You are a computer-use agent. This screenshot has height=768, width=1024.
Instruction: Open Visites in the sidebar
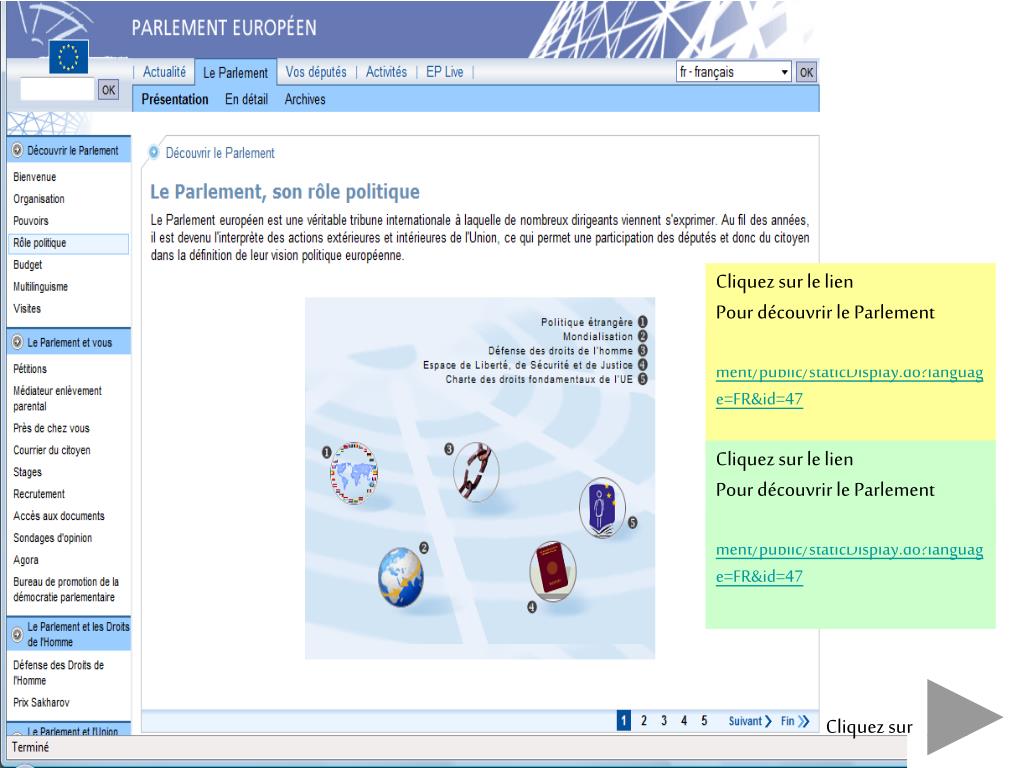point(27,308)
